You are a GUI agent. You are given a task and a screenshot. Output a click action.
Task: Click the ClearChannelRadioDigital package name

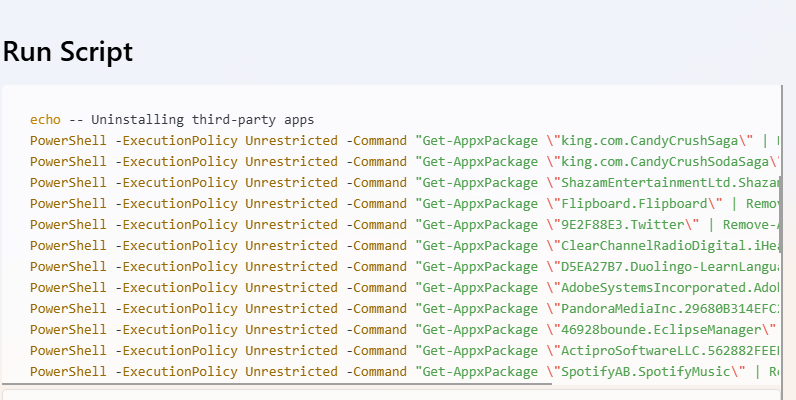tap(670, 245)
